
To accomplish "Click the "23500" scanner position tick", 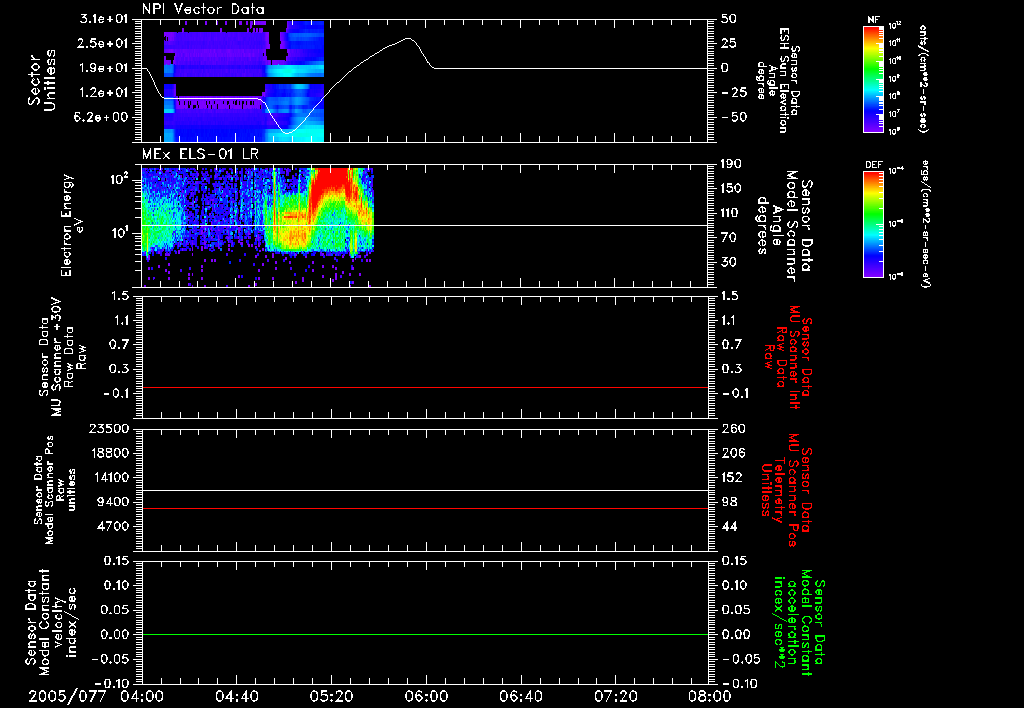I will pyautogui.click(x=108, y=429).
